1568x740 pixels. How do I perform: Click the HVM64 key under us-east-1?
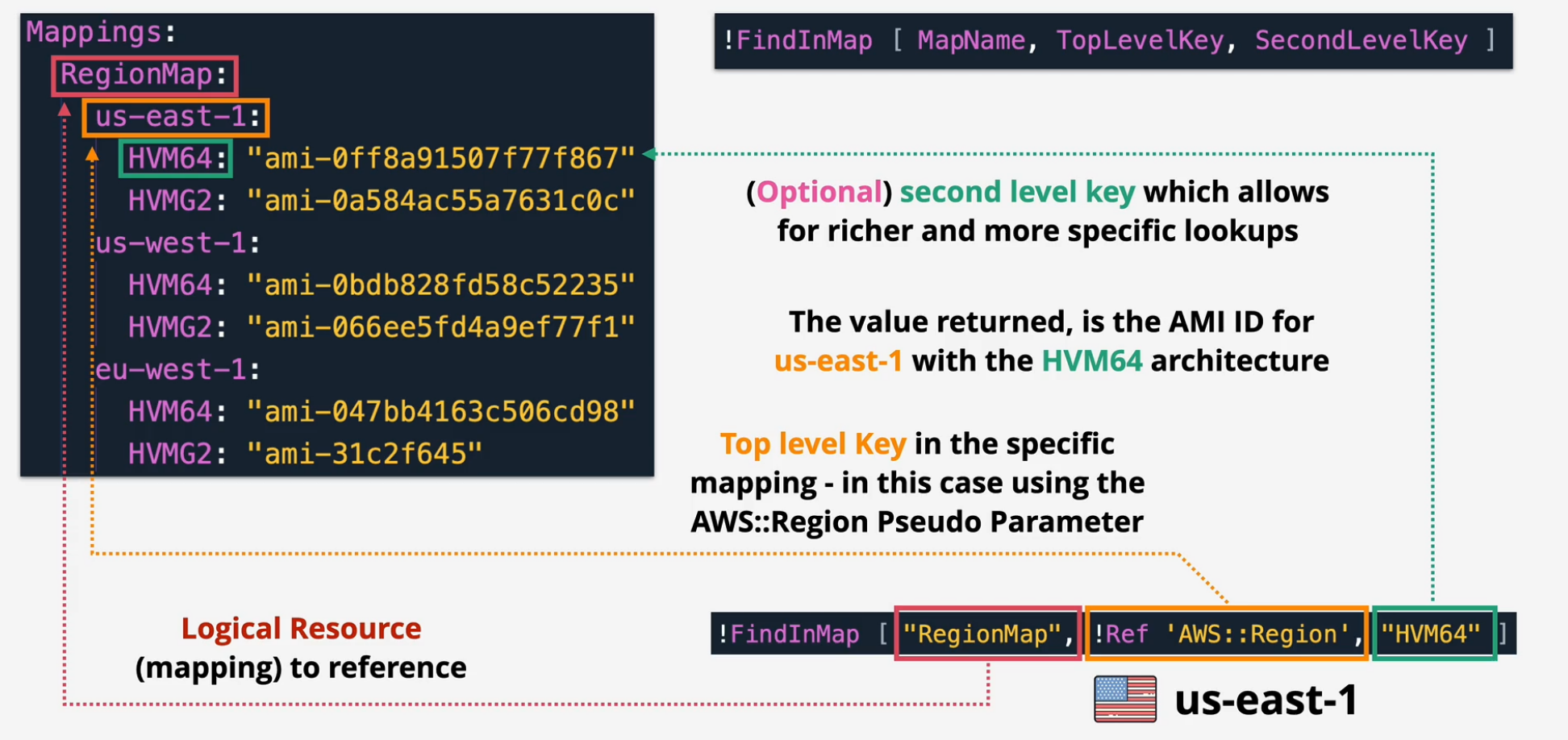175,158
